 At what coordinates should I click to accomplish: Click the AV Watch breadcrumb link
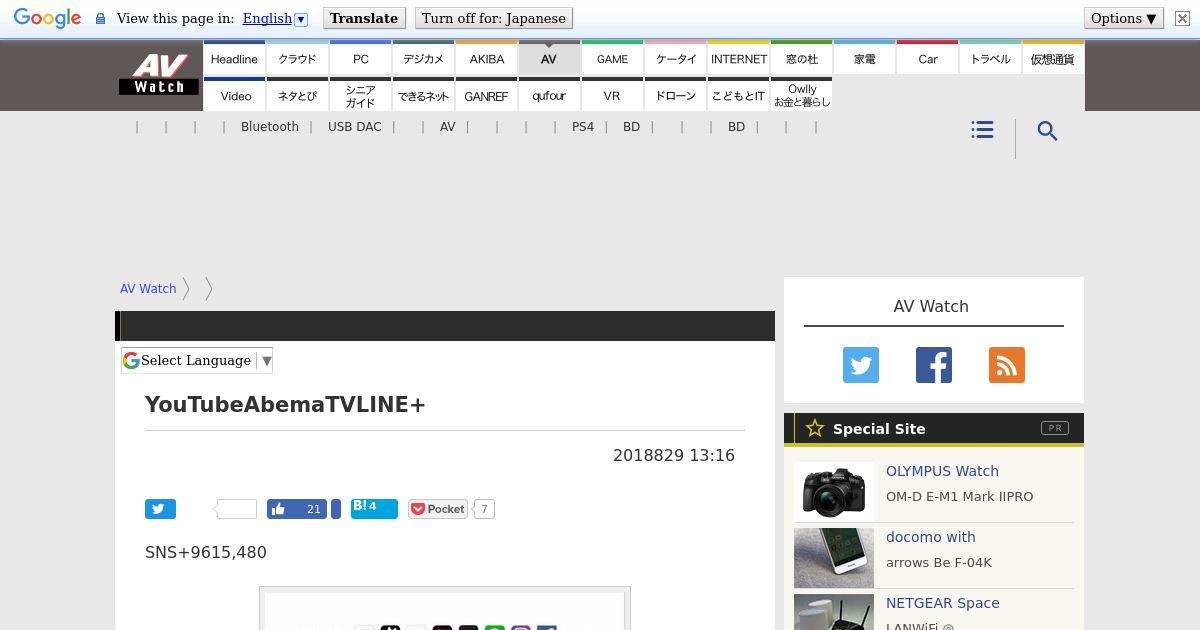click(148, 288)
